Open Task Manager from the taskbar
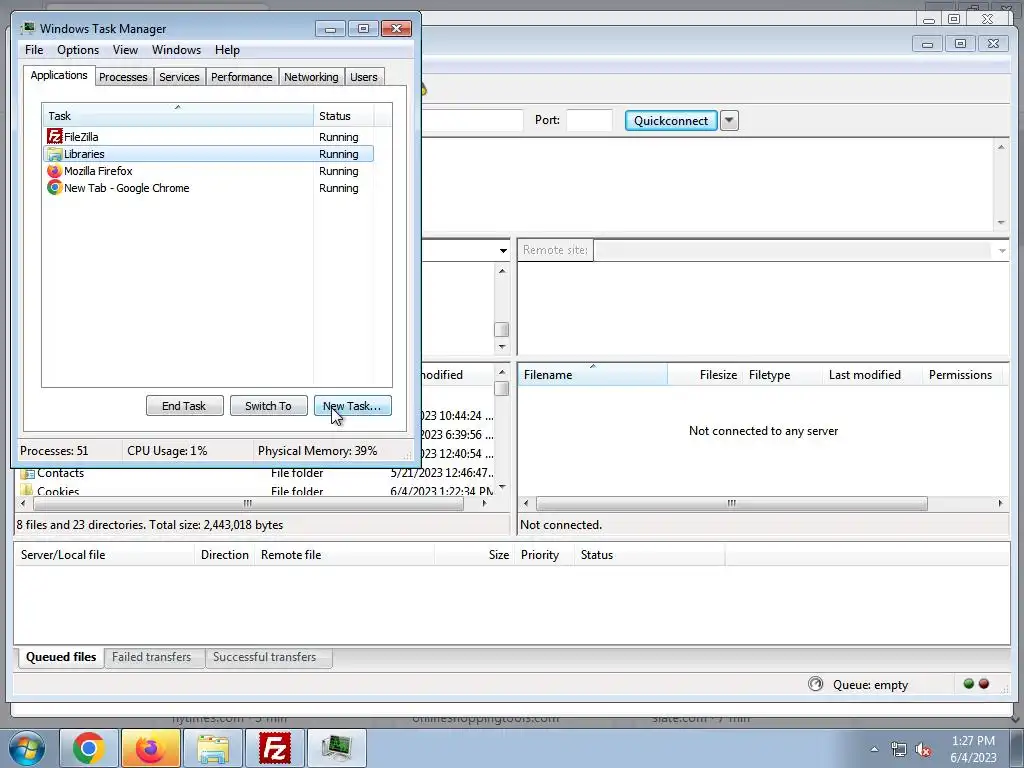 coord(336,748)
